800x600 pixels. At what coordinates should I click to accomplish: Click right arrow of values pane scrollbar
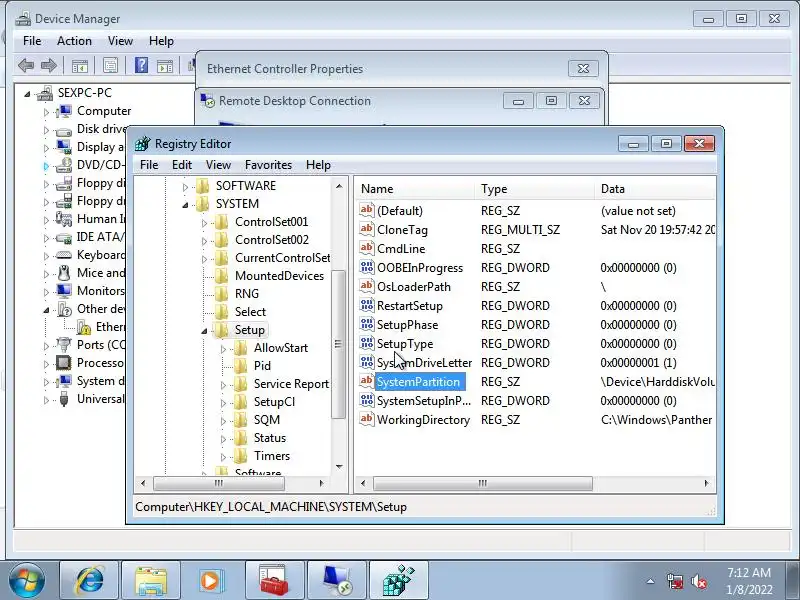[x=707, y=483]
